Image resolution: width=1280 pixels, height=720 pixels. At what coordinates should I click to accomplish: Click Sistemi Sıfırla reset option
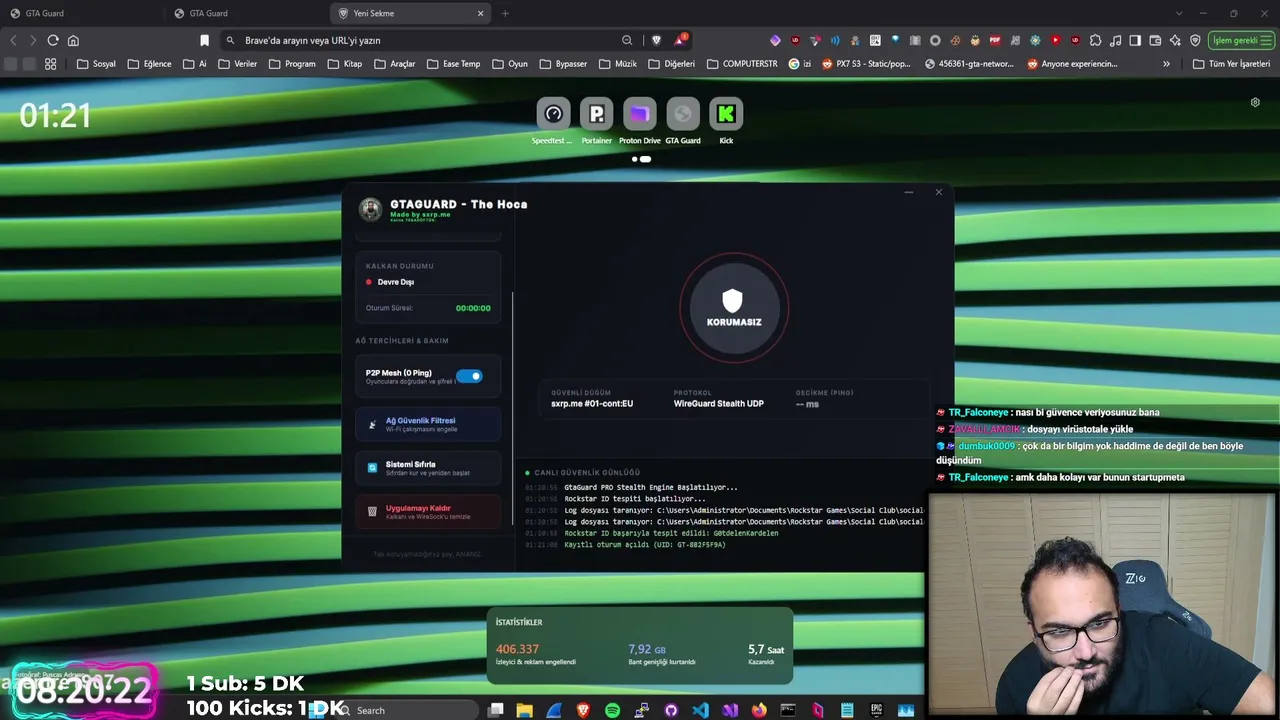coord(428,467)
